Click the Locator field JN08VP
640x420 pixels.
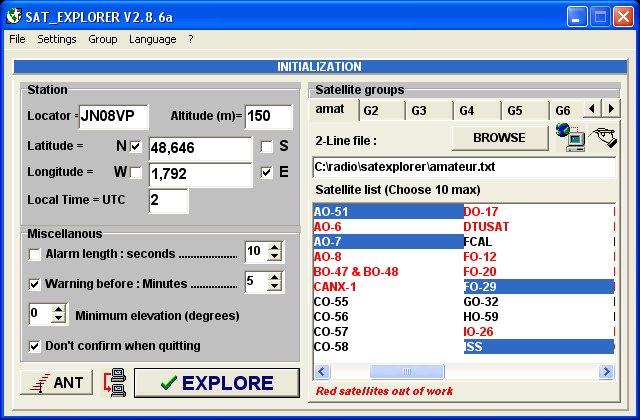pos(113,116)
